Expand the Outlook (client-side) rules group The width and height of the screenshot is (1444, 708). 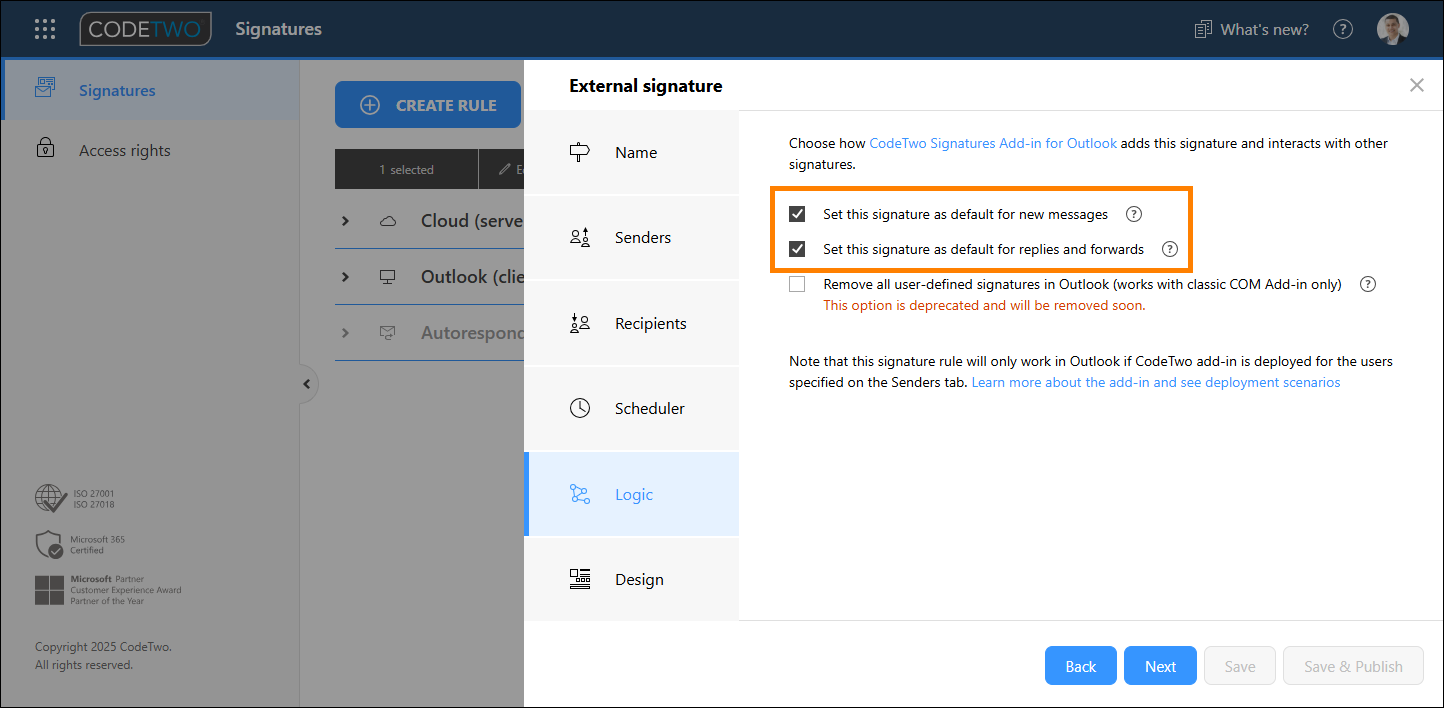[346, 277]
